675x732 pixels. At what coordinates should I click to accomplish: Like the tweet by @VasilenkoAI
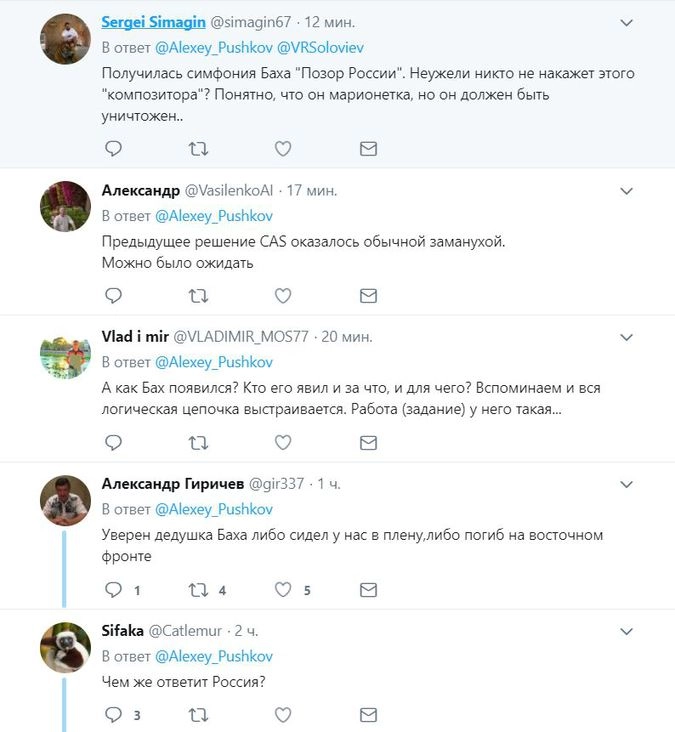pyautogui.click(x=283, y=295)
